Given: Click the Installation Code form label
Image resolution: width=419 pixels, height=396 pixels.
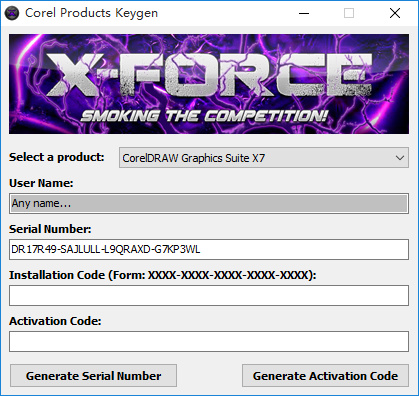Looking at the screenshot, I should point(163,275).
